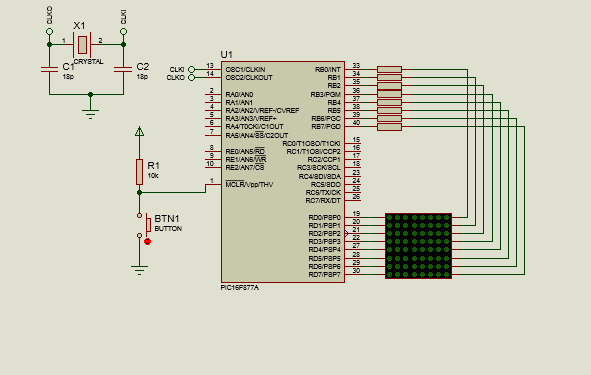
Task: Click the MCLR/Vpp/THV pin 1
Action: (213, 184)
